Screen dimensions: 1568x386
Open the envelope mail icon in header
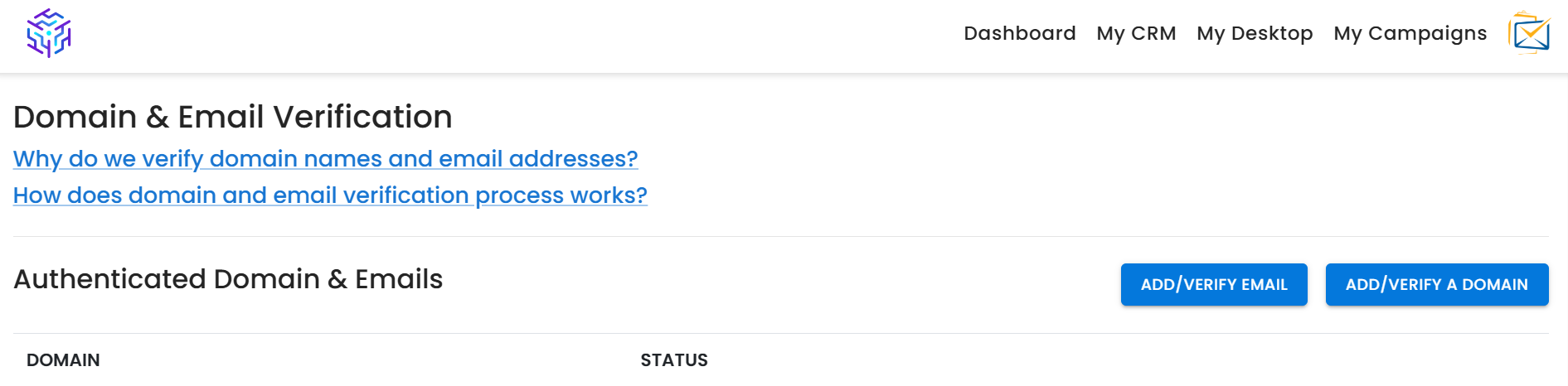1530,33
